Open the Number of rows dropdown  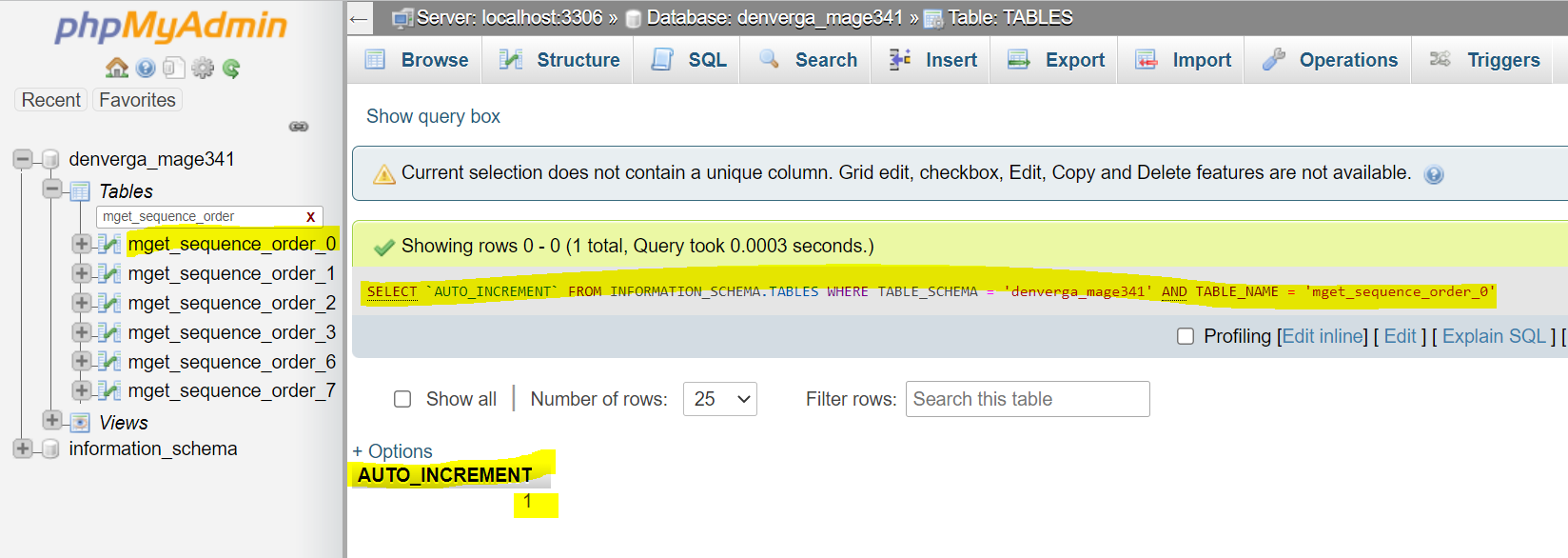[x=719, y=399]
